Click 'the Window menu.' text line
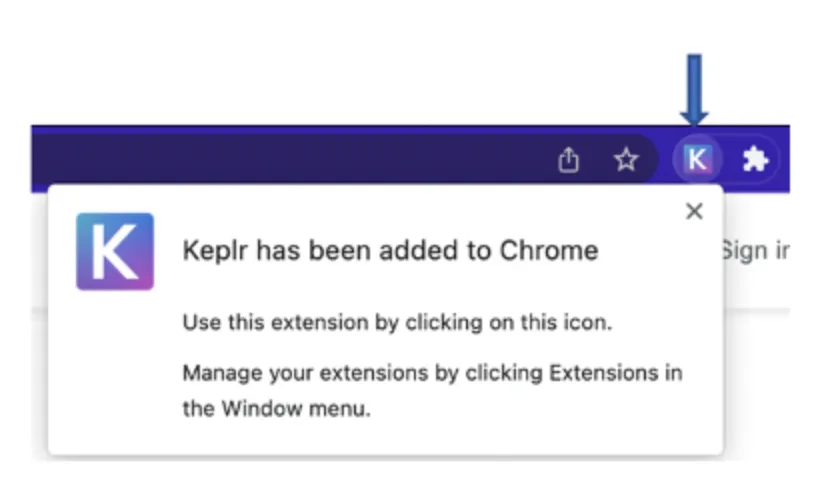The height and width of the screenshot is (486, 824). (276, 408)
